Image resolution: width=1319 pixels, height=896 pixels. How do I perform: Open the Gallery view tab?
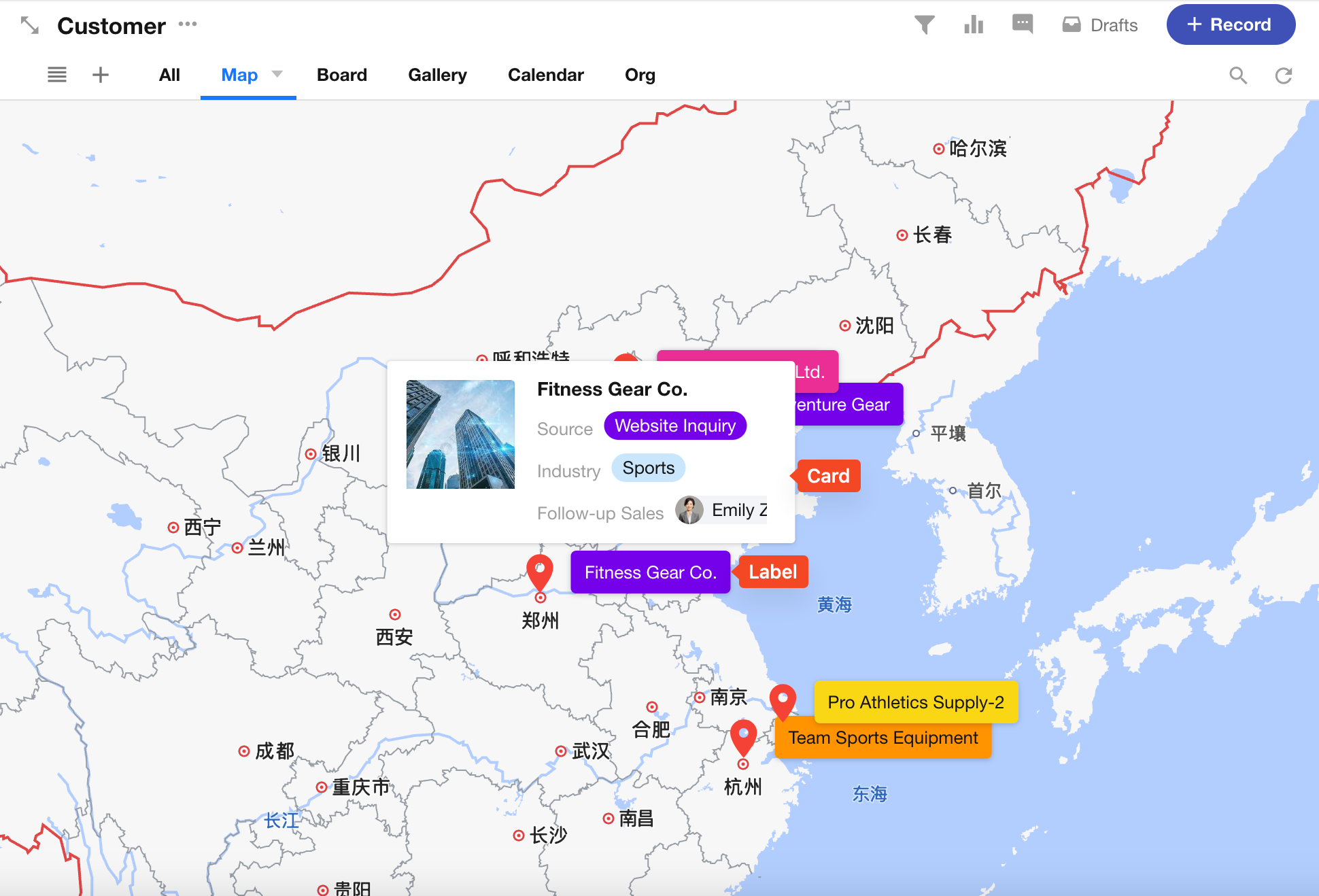pos(437,75)
